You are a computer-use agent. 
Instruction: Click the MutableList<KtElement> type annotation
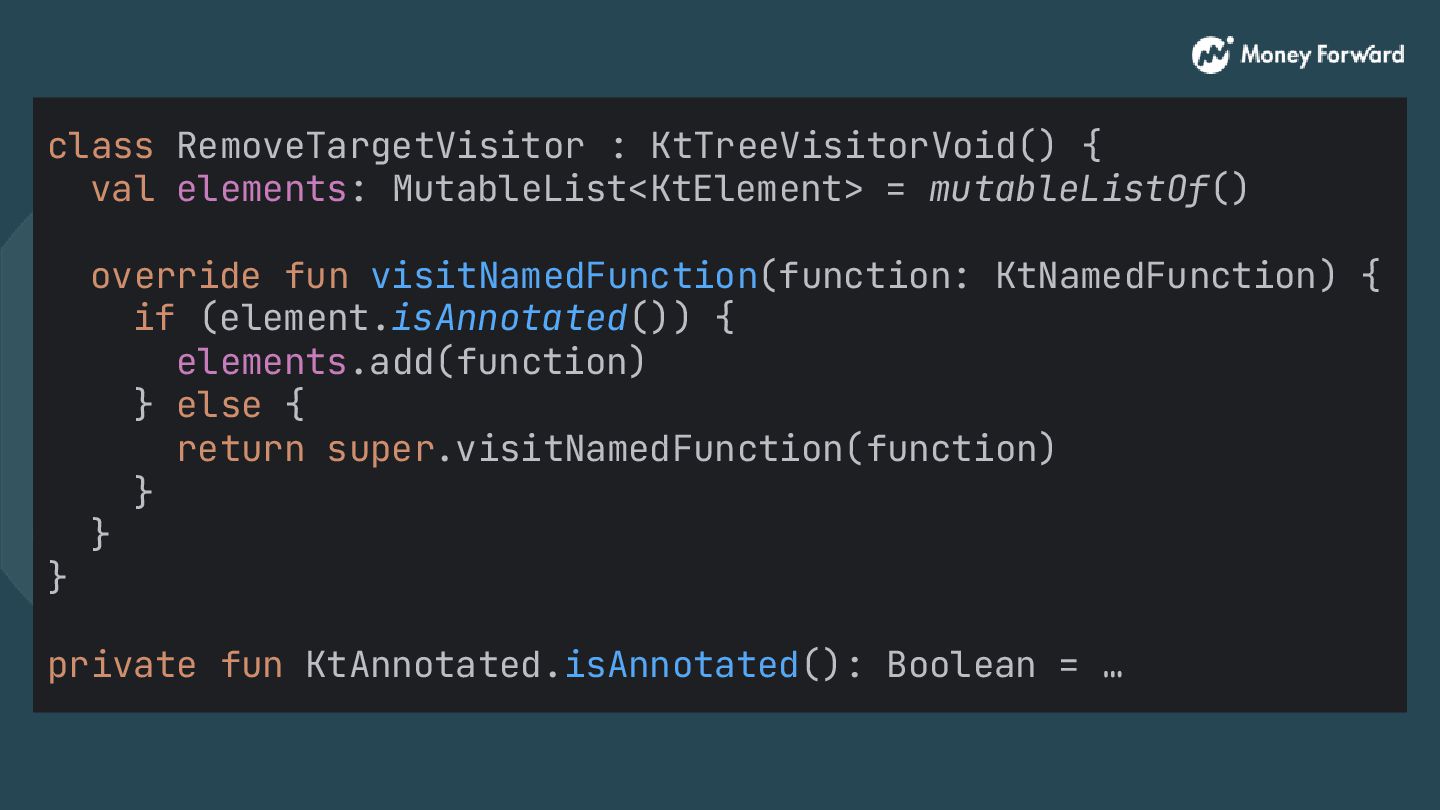(627, 189)
